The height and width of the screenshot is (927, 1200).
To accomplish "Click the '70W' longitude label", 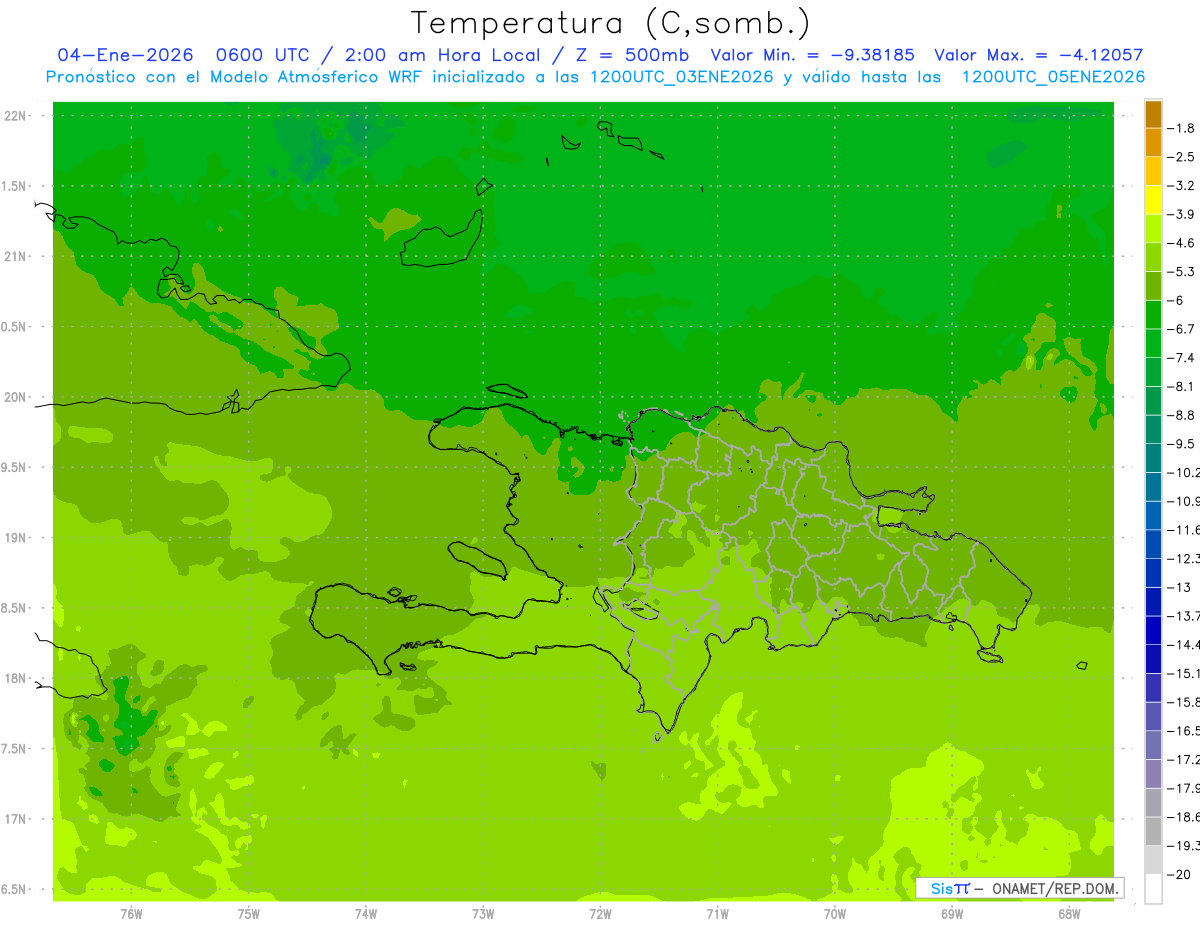I will point(834,914).
